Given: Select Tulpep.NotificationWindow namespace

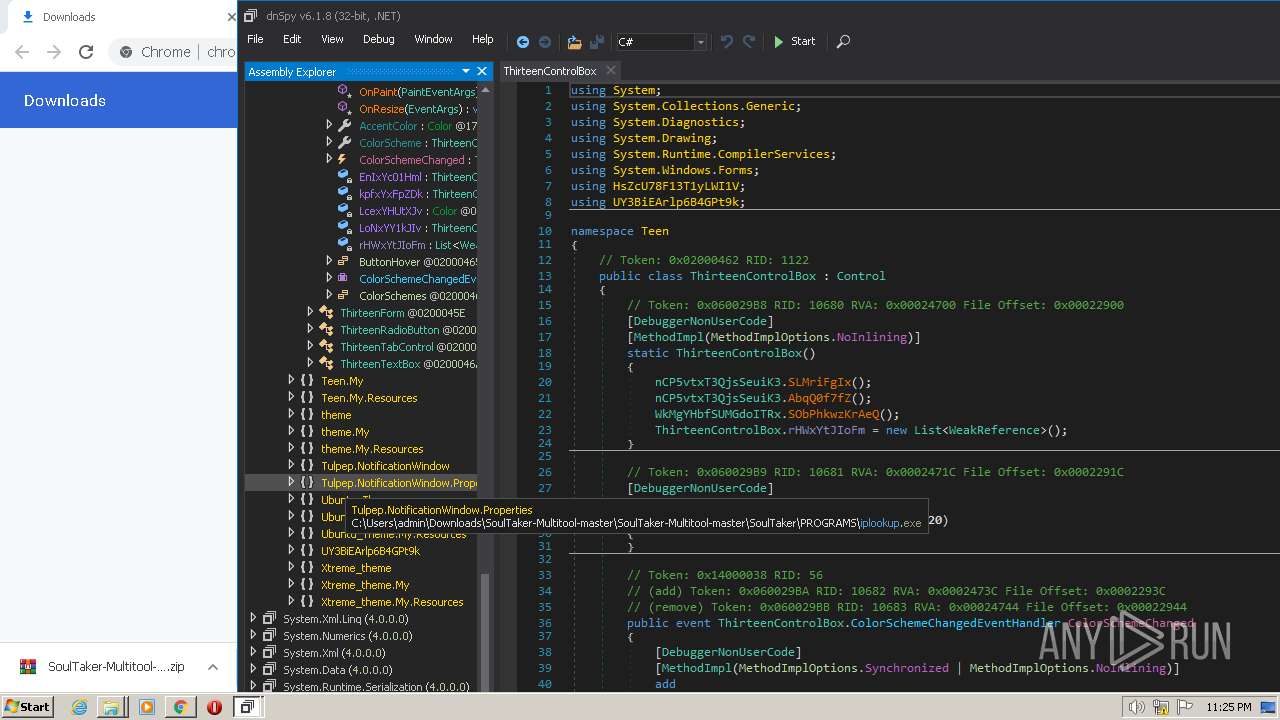Looking at the screenshot, I should (x=385, y=466).
